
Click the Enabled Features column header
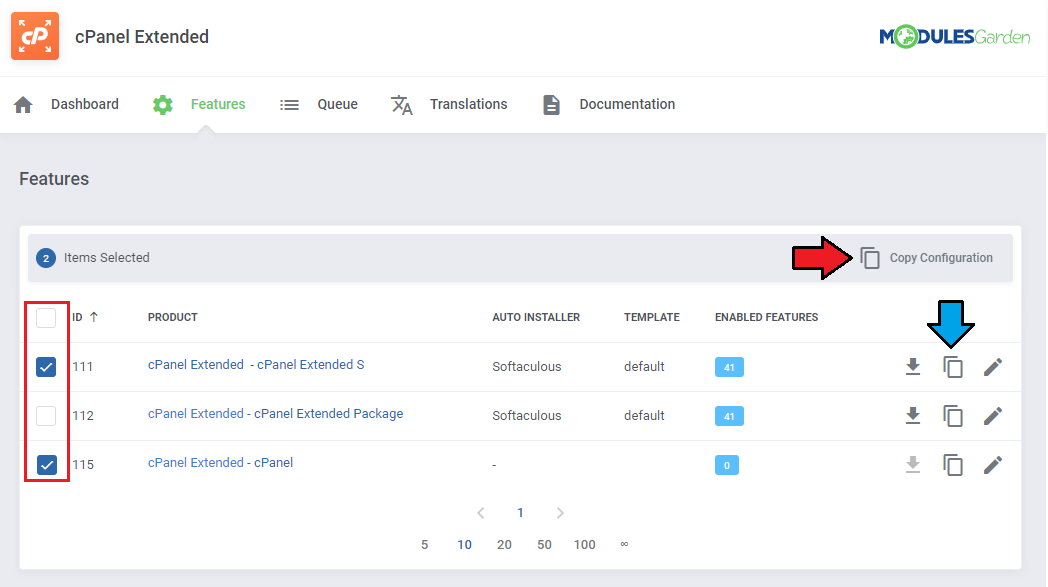pyautogui.click(x=767, y=318)
